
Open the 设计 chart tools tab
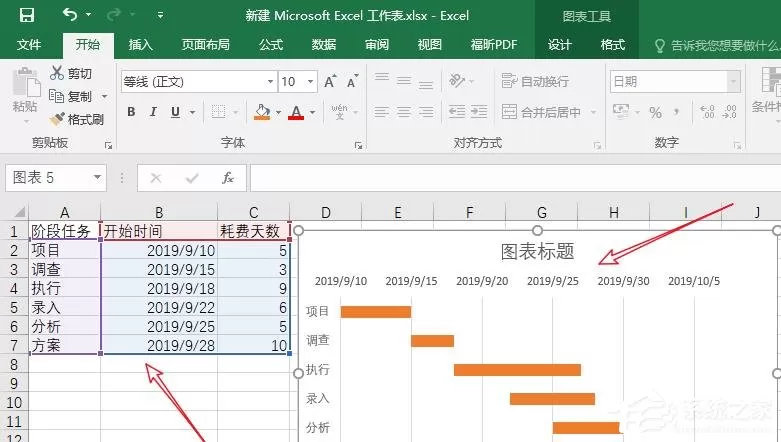pyautogui.click(x=559, y=45)
